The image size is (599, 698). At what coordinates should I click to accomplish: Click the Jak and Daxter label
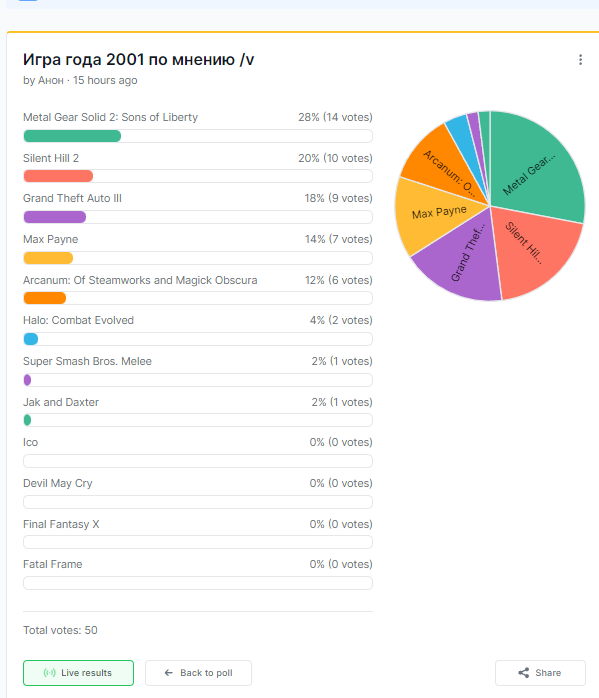point(61,402)
